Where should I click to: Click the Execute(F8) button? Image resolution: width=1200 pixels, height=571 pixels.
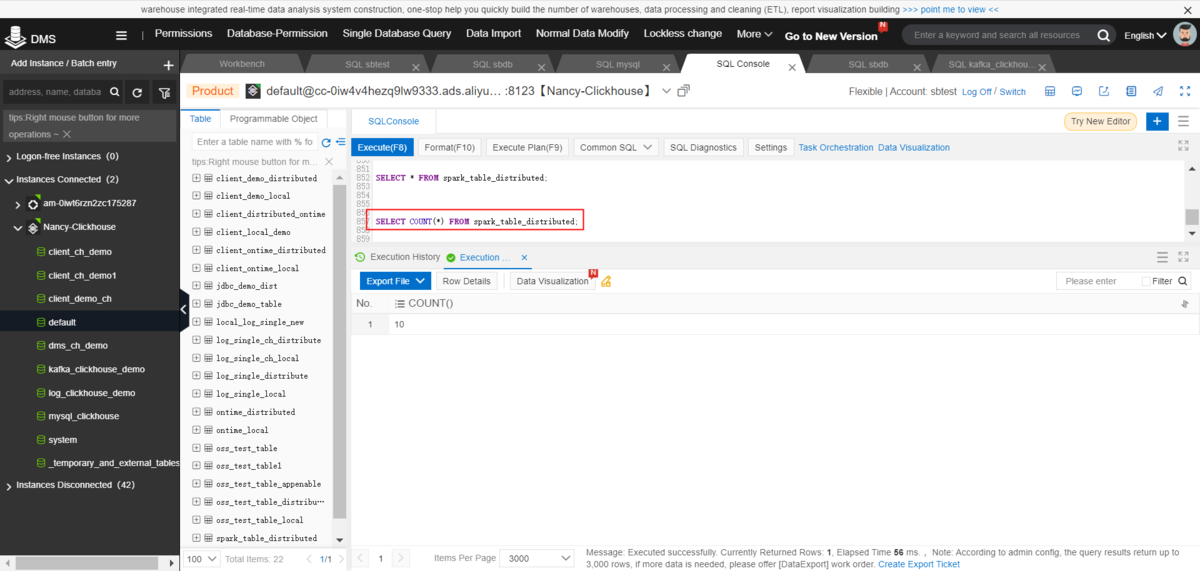tap(382, 147)
